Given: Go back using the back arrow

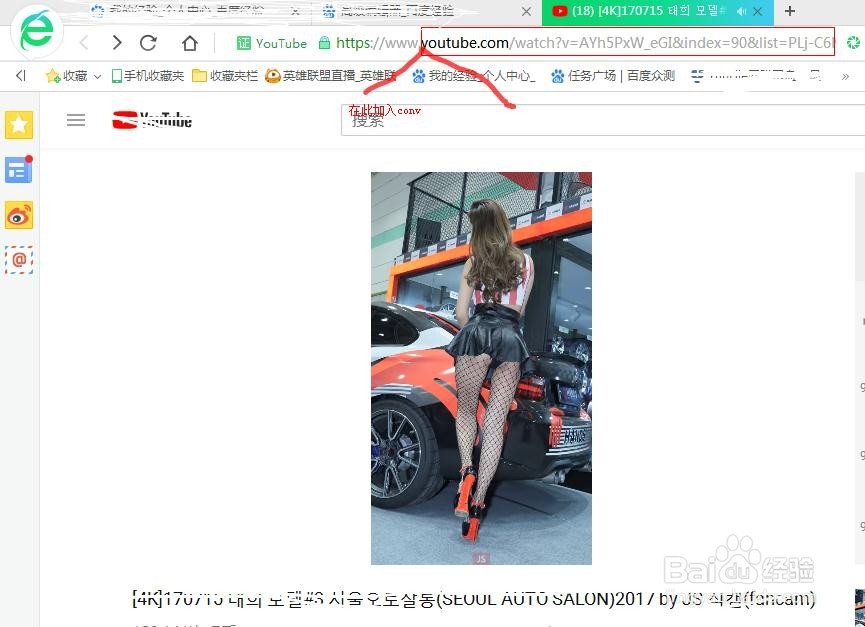Looking at the screenshot, I should point(84,42).
